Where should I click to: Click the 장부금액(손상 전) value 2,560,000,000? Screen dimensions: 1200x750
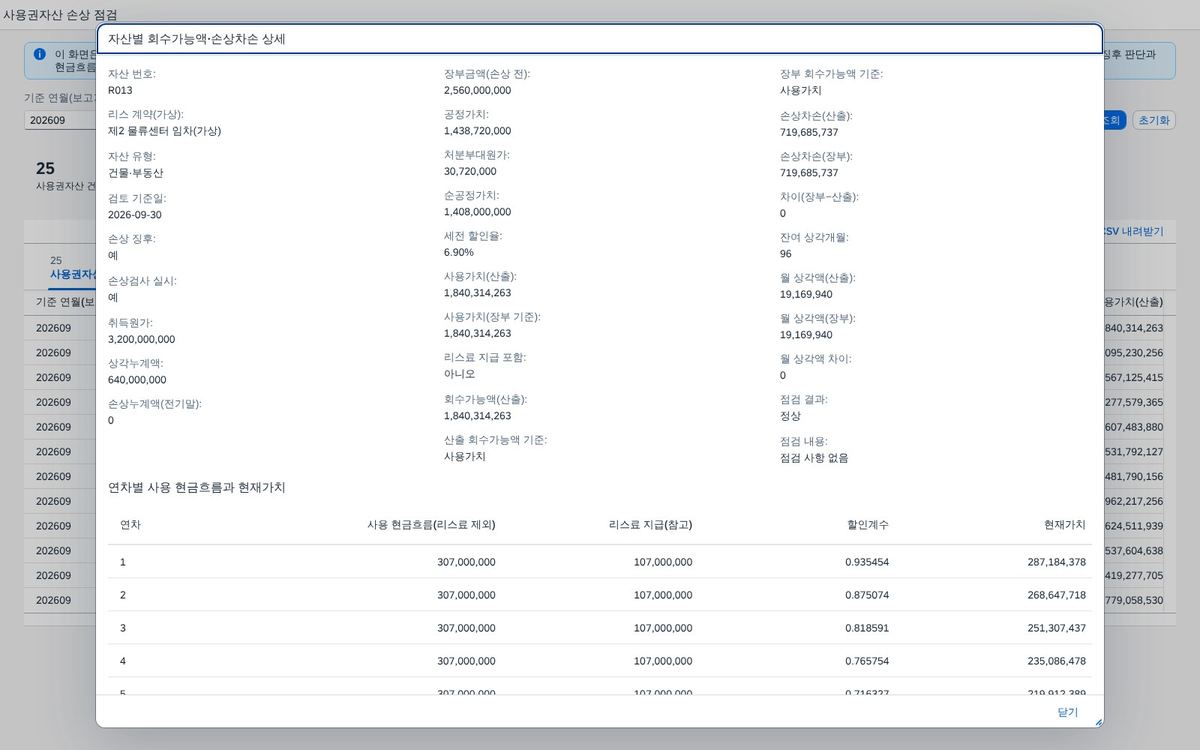(477, 90)
